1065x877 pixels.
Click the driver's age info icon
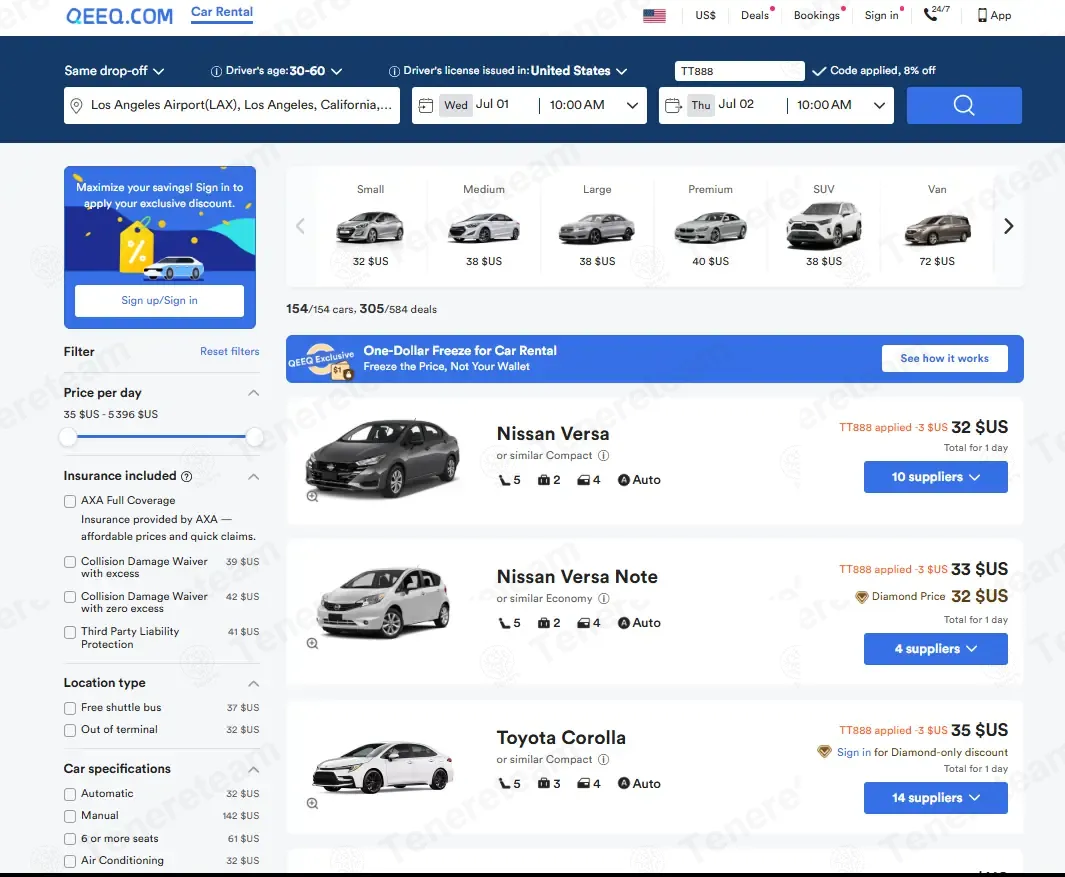click(x=216, y=71)
